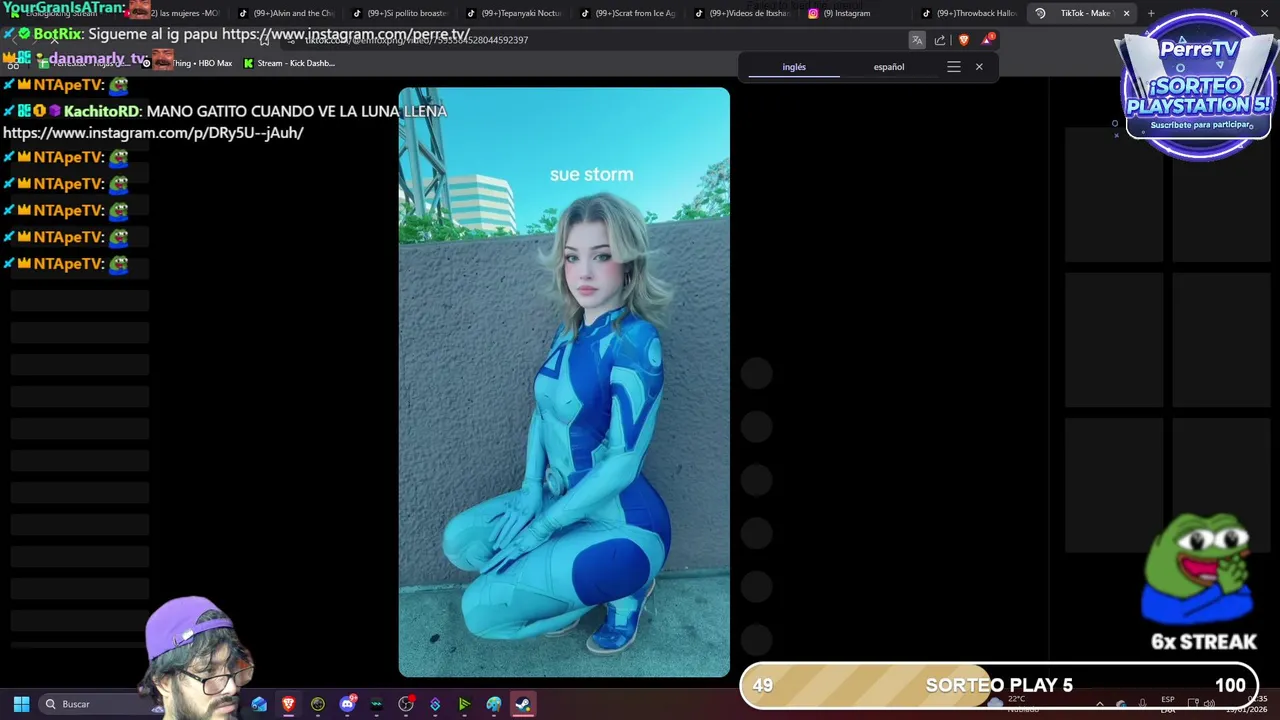Open OBS Studio from the taskbar
The width and height of the screenshot is (1280, 720).
click(406, 704)
